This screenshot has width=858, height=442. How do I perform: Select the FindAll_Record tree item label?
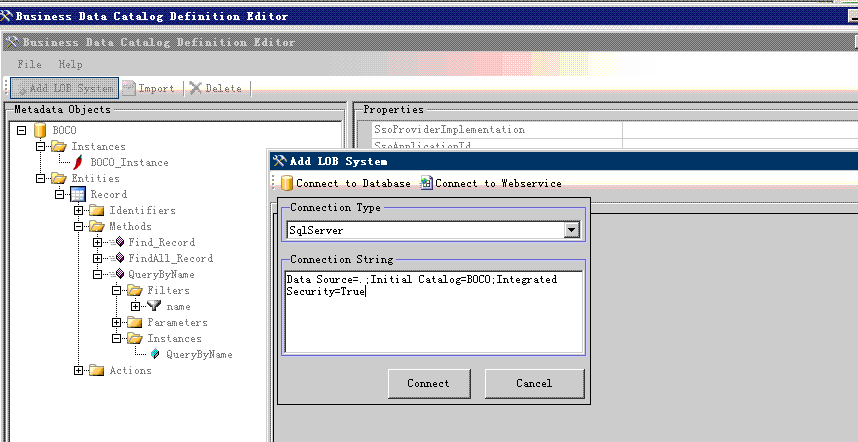(x=171, y=258)
